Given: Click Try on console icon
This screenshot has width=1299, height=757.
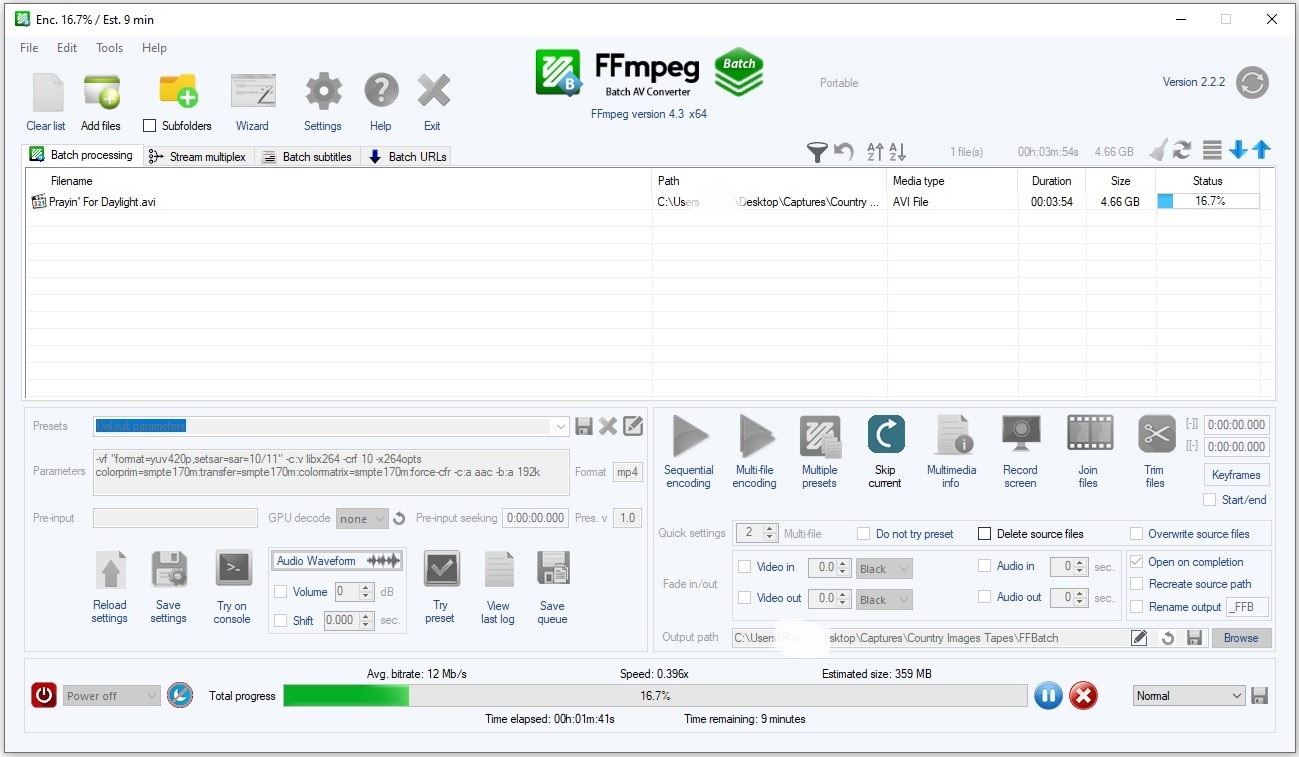Looking at the screenshot, I should [233, 569].
